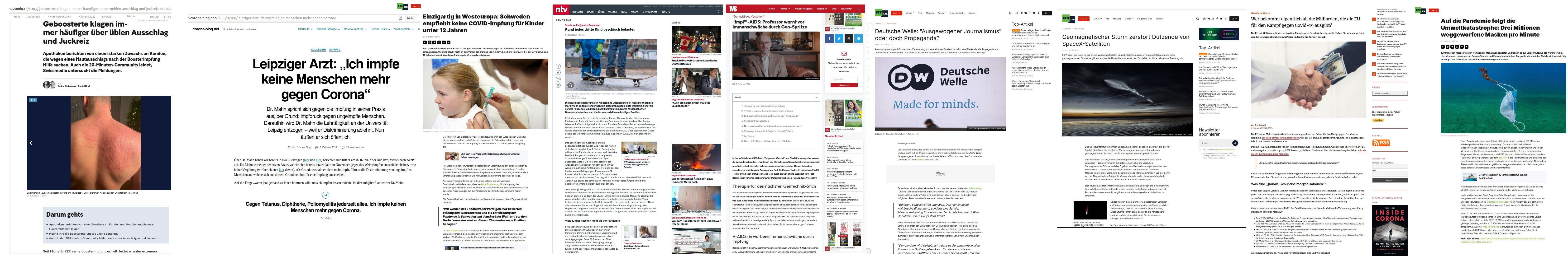Click Wochenblick WB logo
The width and height of the screenshot is (1568, 261).
(x=733, y=9)
